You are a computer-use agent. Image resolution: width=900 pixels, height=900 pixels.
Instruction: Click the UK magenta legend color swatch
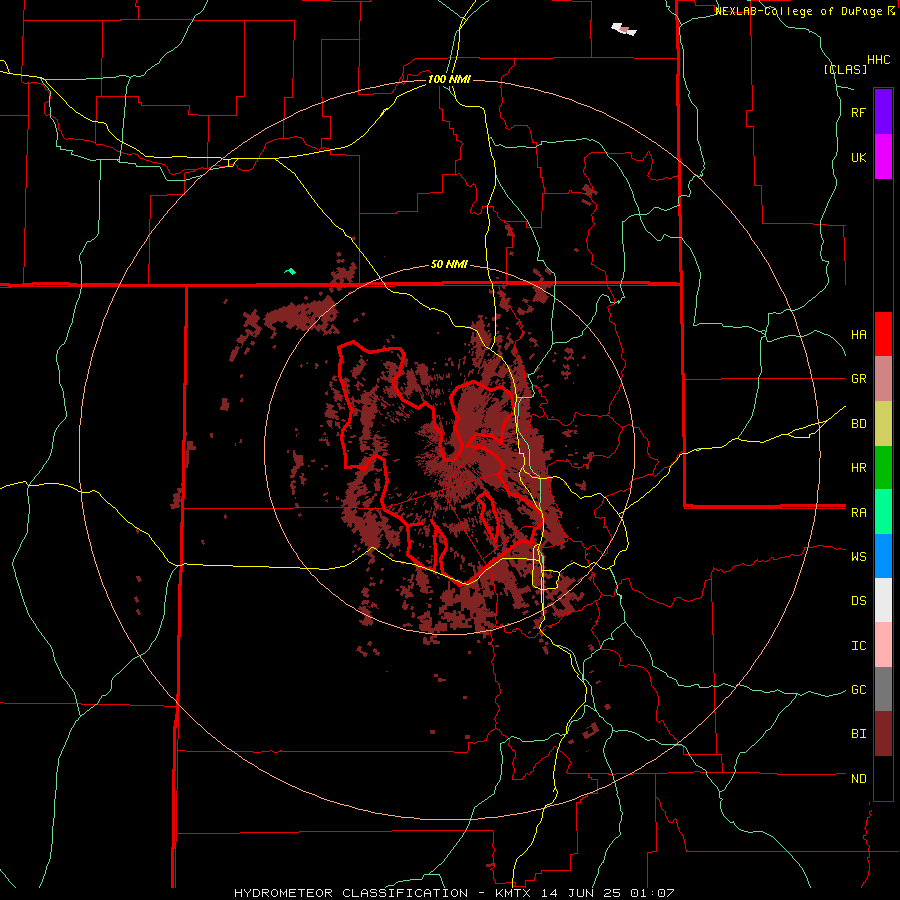pyautogui.click(x=883, y=157)
